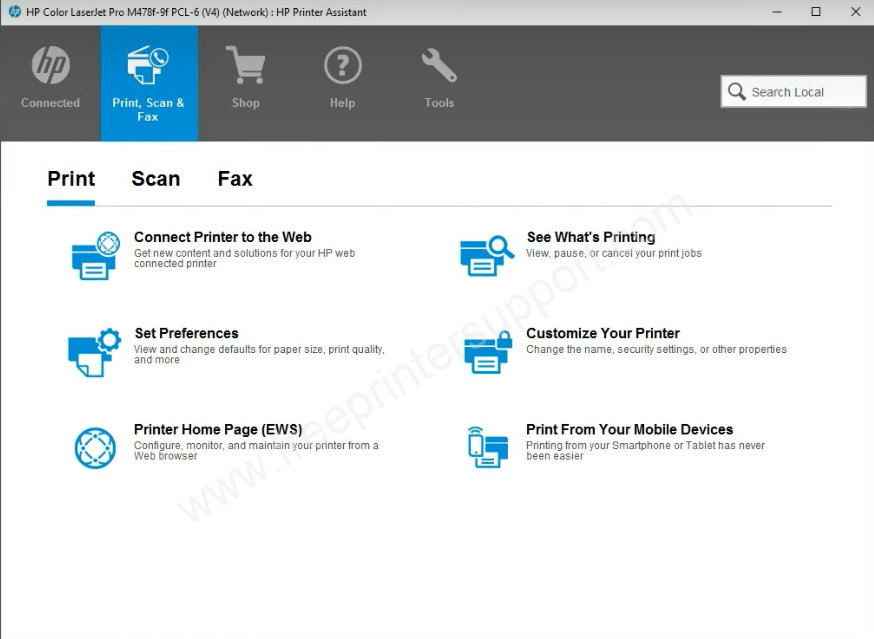Open the HP Connected icon

[51, 65]
